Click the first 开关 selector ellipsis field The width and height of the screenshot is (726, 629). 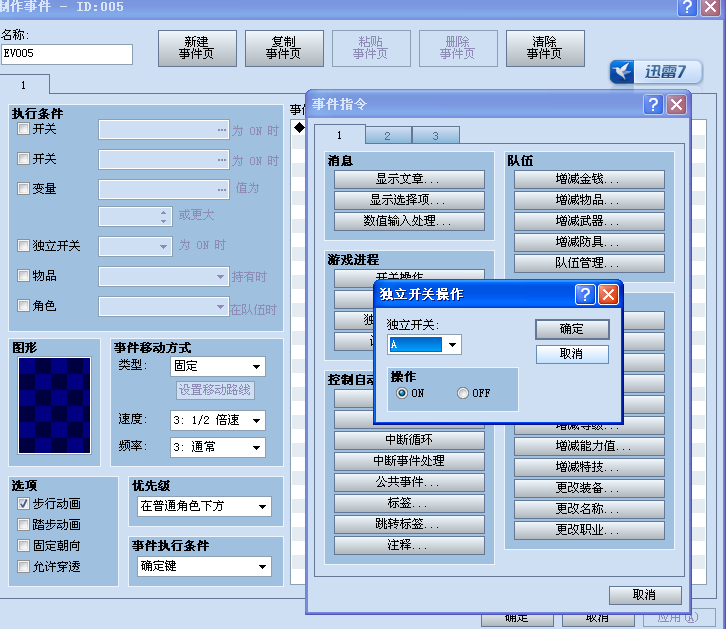pyautogui.click(x=164, y=130)
